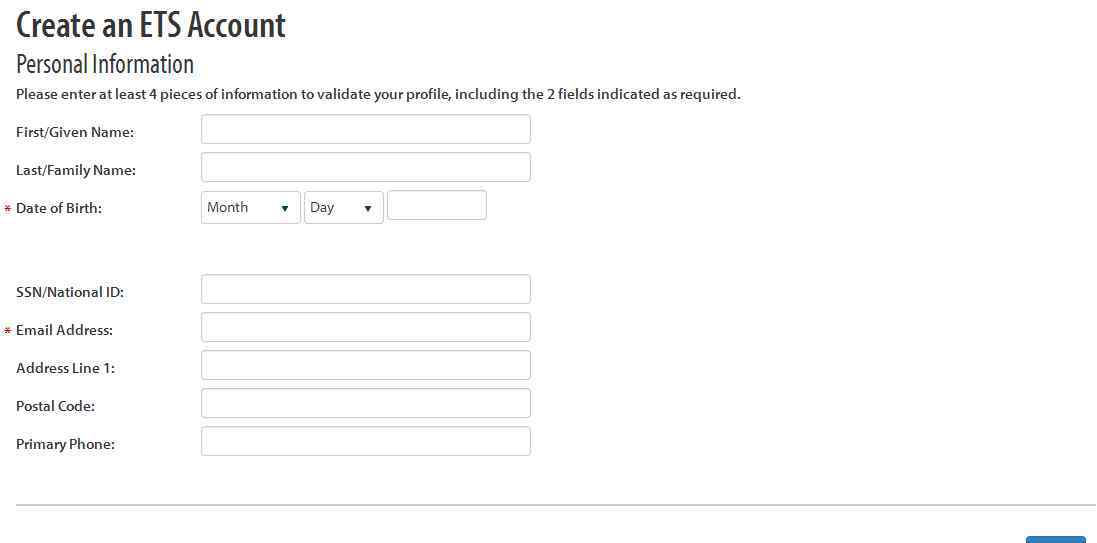Click the Primary Phone input field
Image resolution: width=1097 pixels, height=543 pixels.
(x=365, y=442)
